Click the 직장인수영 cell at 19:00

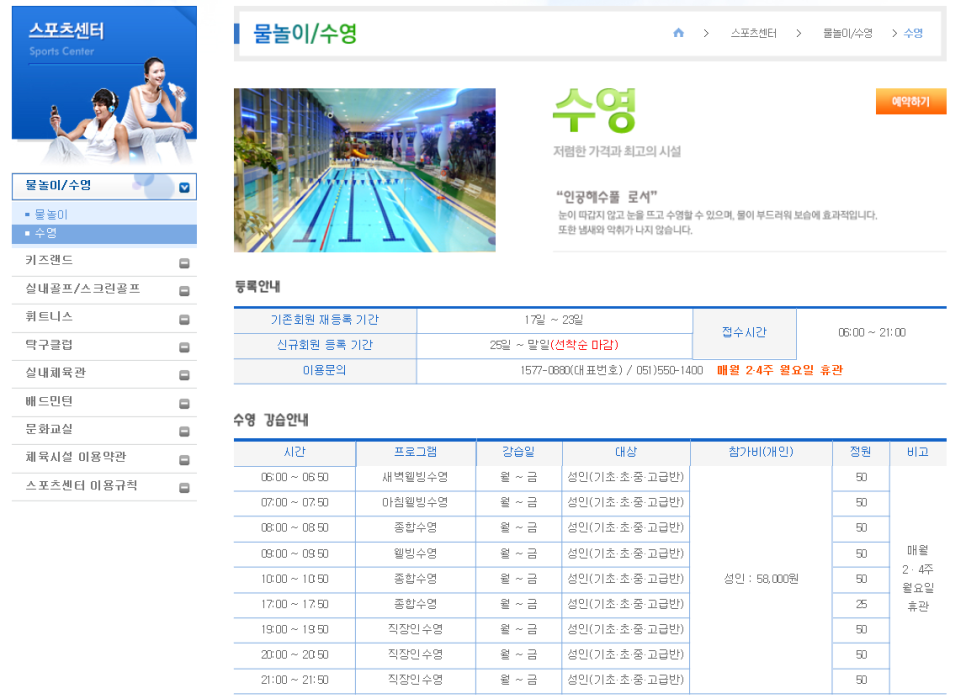click(x=415, y=629)
